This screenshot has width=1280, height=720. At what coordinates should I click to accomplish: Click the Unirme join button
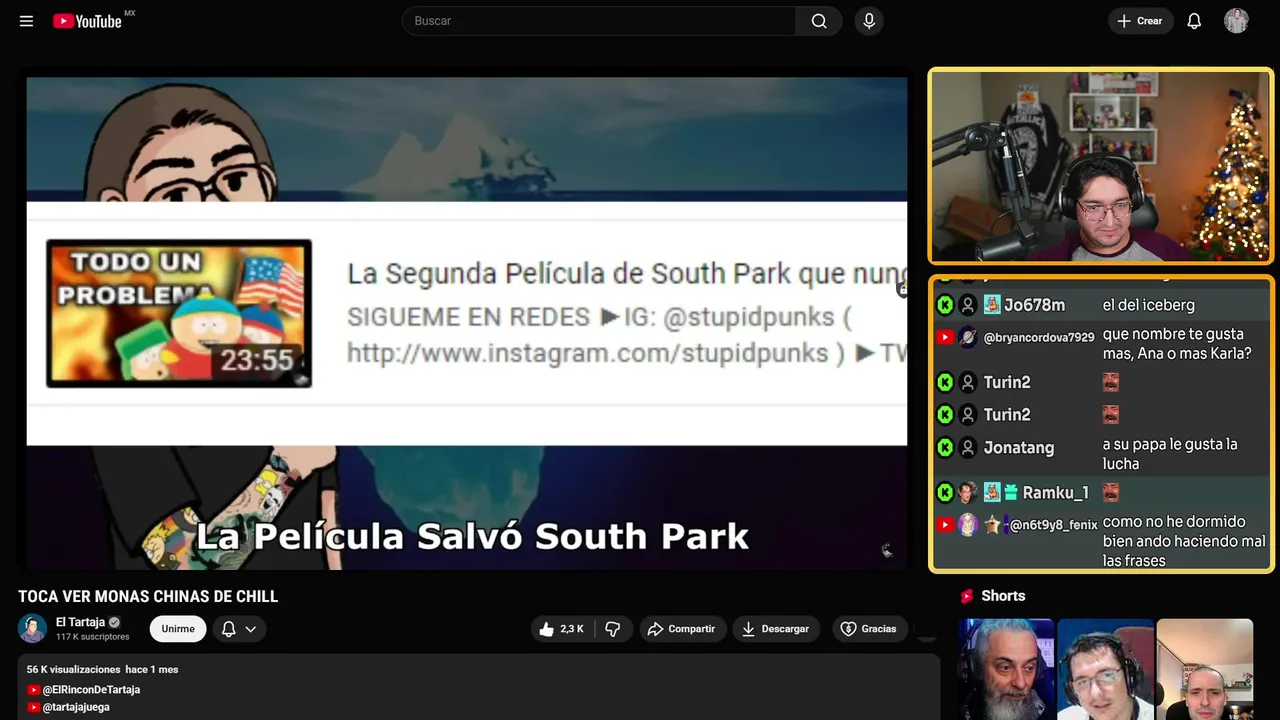(178, 629)
